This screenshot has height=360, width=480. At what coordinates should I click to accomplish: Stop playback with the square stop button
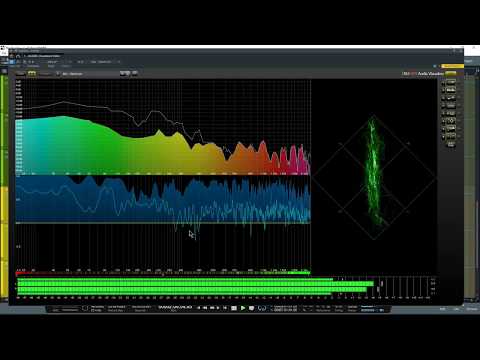click(234, 308)
